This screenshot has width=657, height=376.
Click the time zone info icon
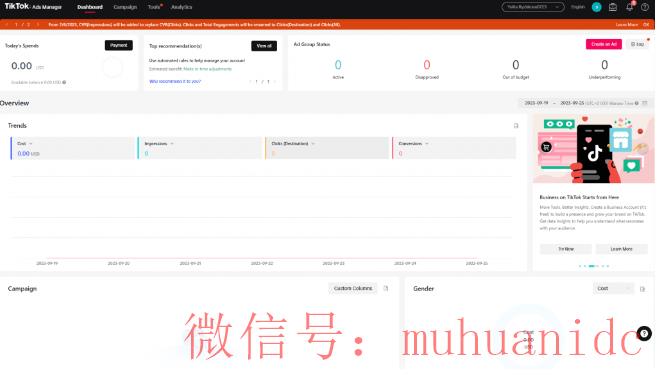pos(636,103)
